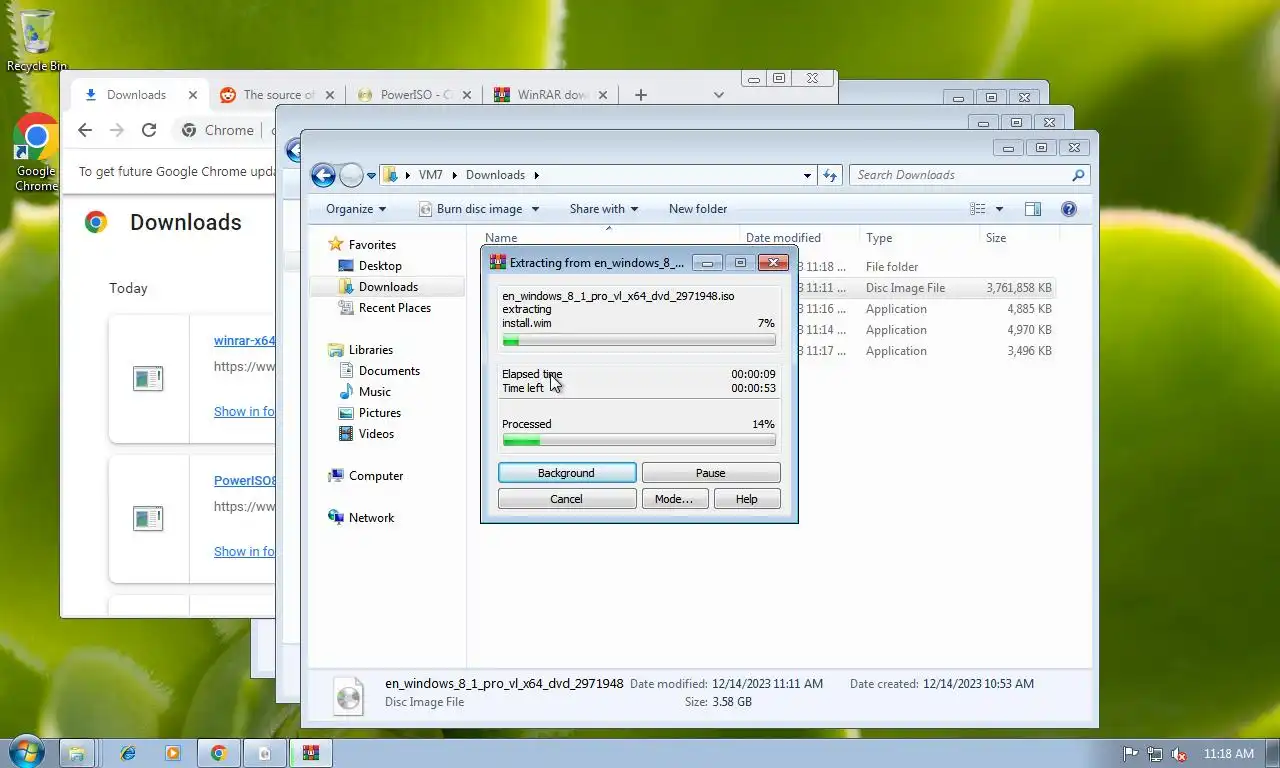This screenshot has width=1280, height=768.
Task: Open the Windows Start menu
Action: tap(24, 753)
